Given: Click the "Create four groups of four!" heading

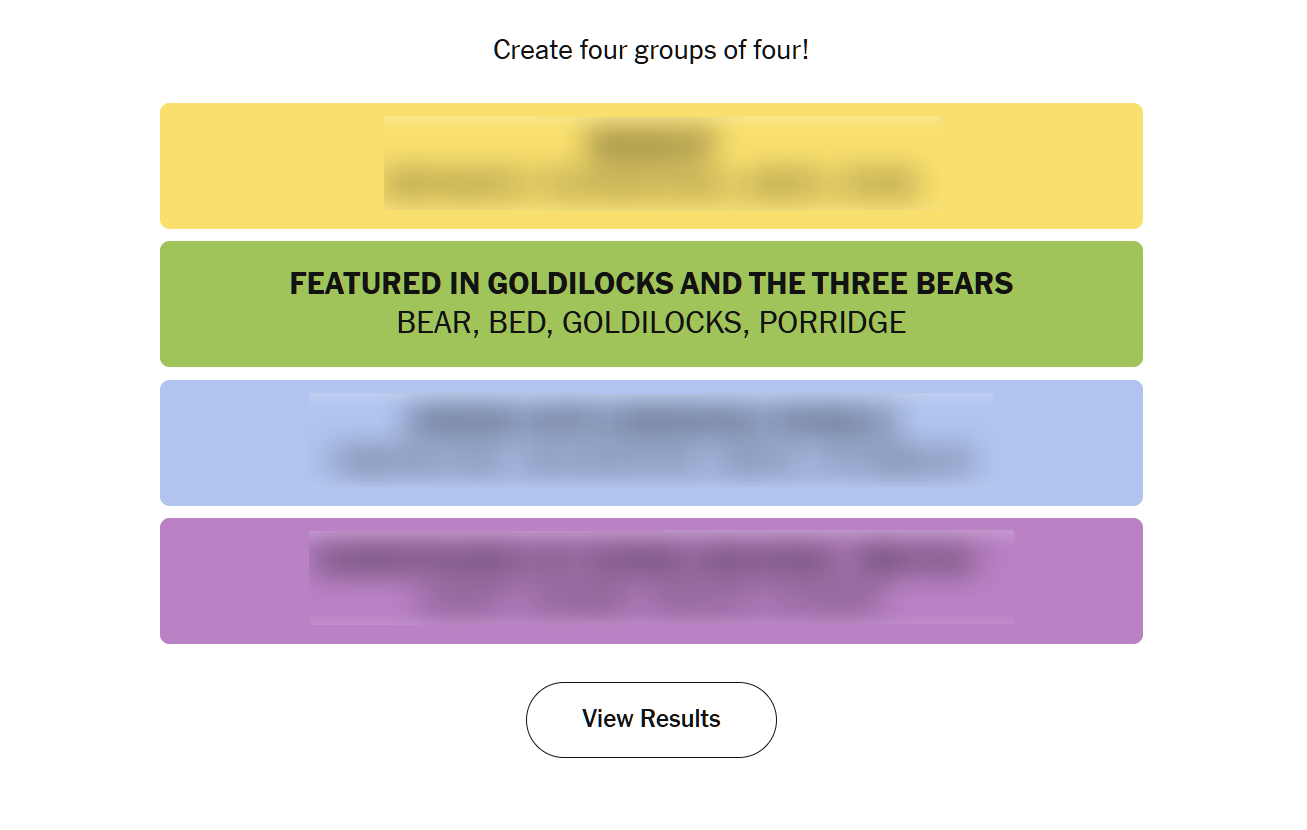Looking at the screenshot, I should point(651,49).
